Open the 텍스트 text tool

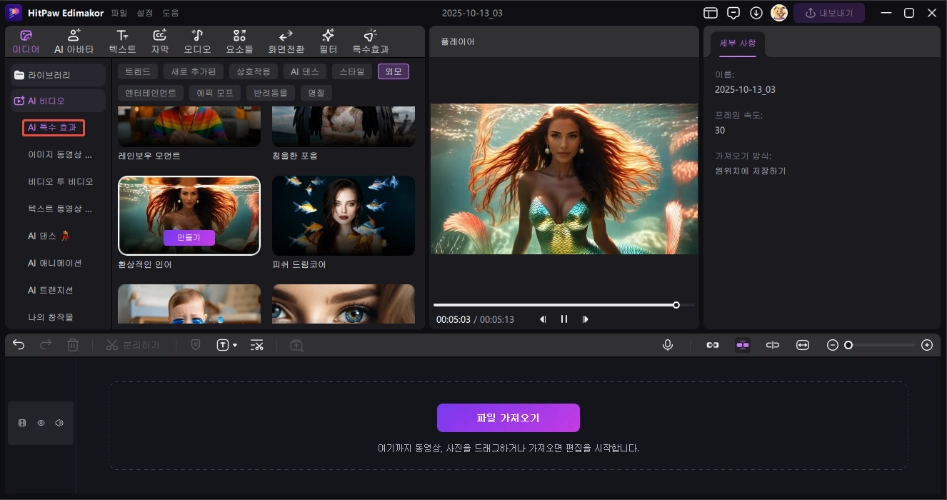(123, 42)
